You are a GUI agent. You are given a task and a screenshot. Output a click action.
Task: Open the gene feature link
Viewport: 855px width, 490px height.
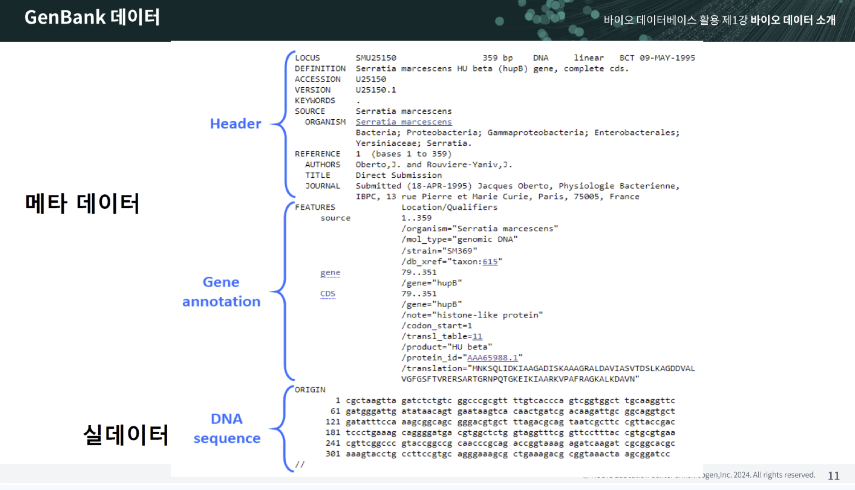coord(330,272)
